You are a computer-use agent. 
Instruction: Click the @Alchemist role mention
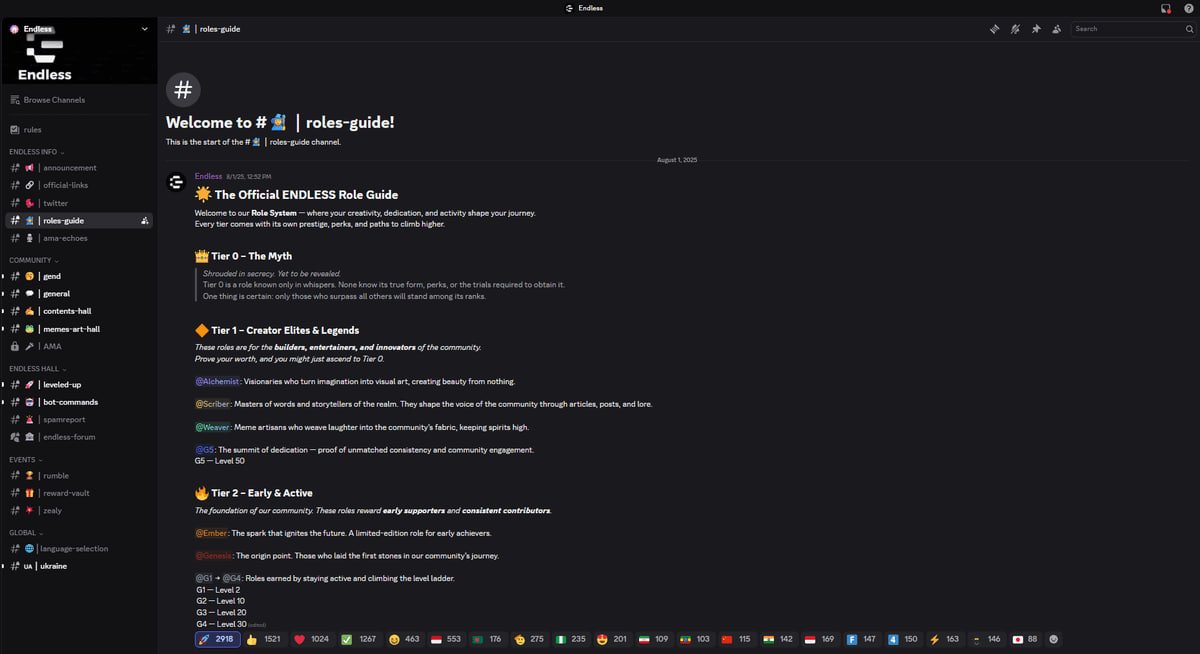(x=217, y=381)
